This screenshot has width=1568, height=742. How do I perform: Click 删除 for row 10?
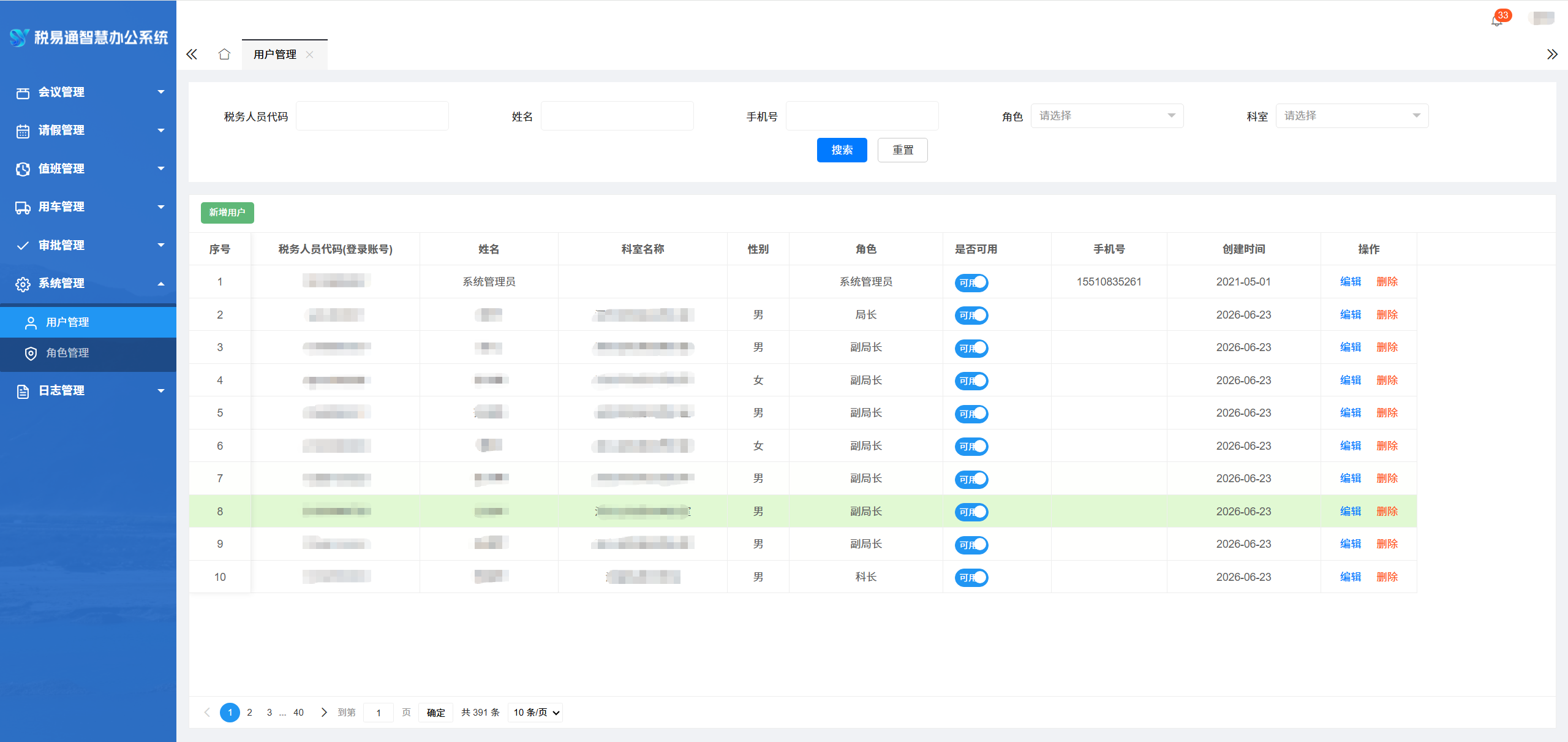1387,577
